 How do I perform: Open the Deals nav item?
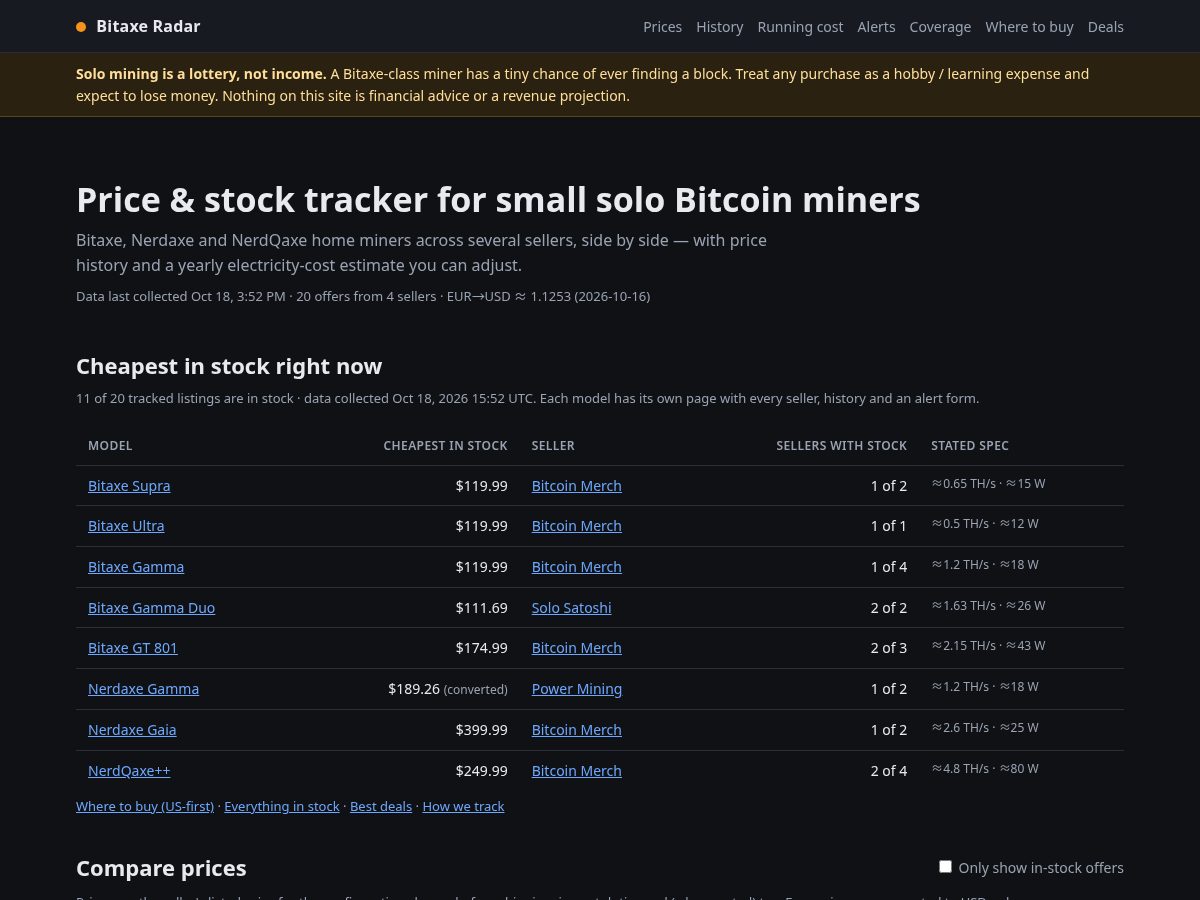(x=1106, y=27)
